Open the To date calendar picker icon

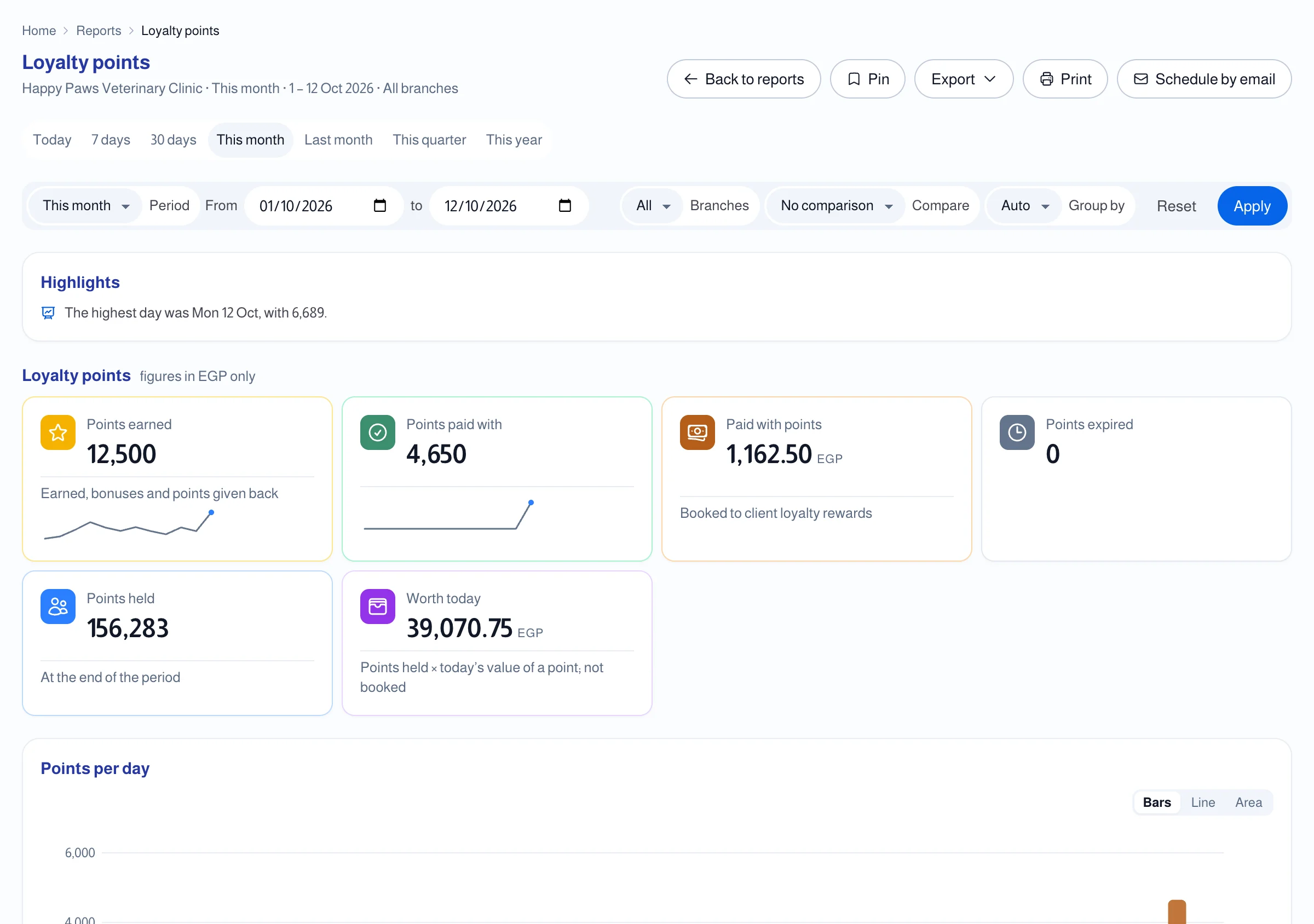[x=565, y=205]
